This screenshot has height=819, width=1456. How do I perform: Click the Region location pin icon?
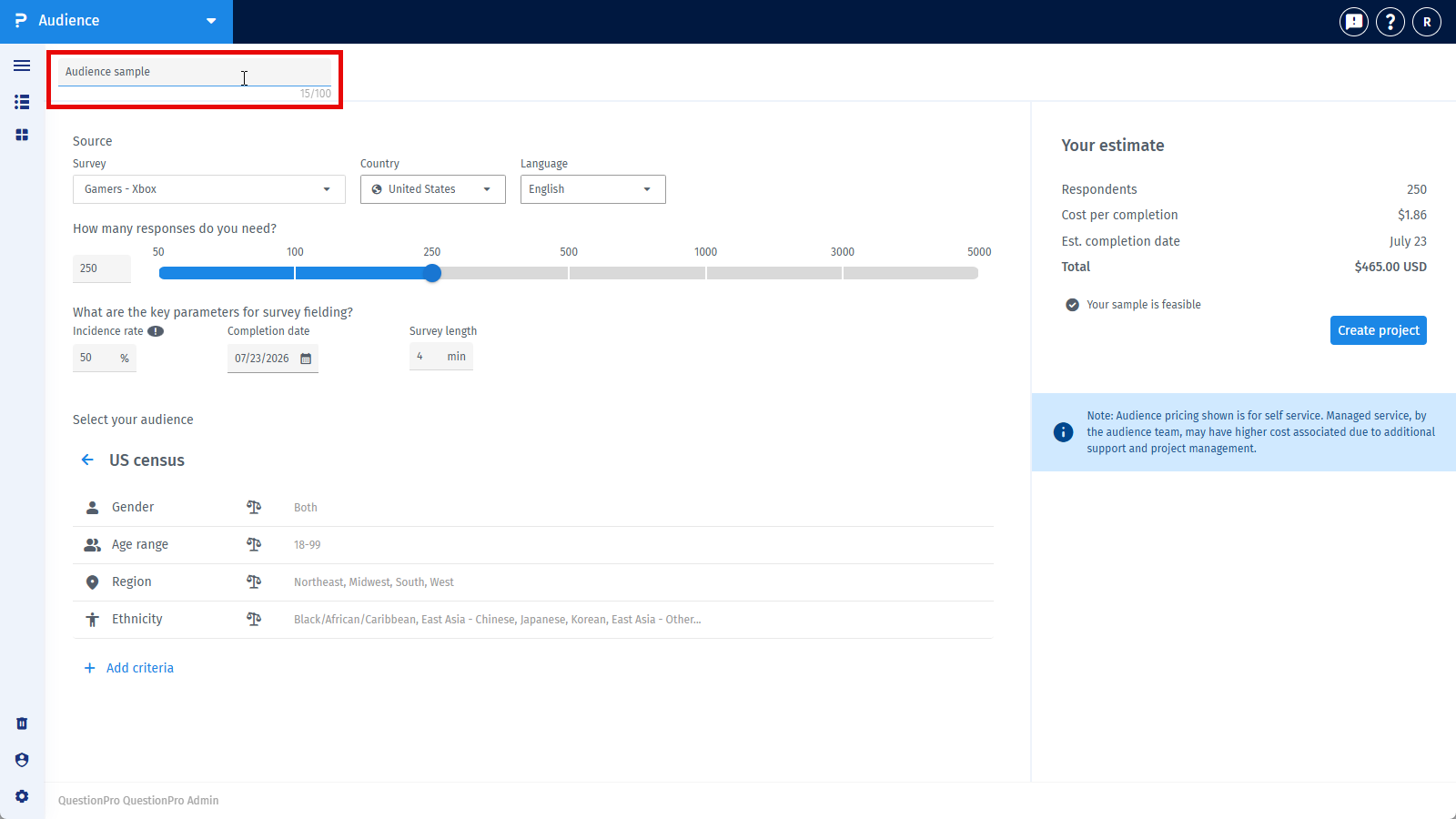pos(92,582)
